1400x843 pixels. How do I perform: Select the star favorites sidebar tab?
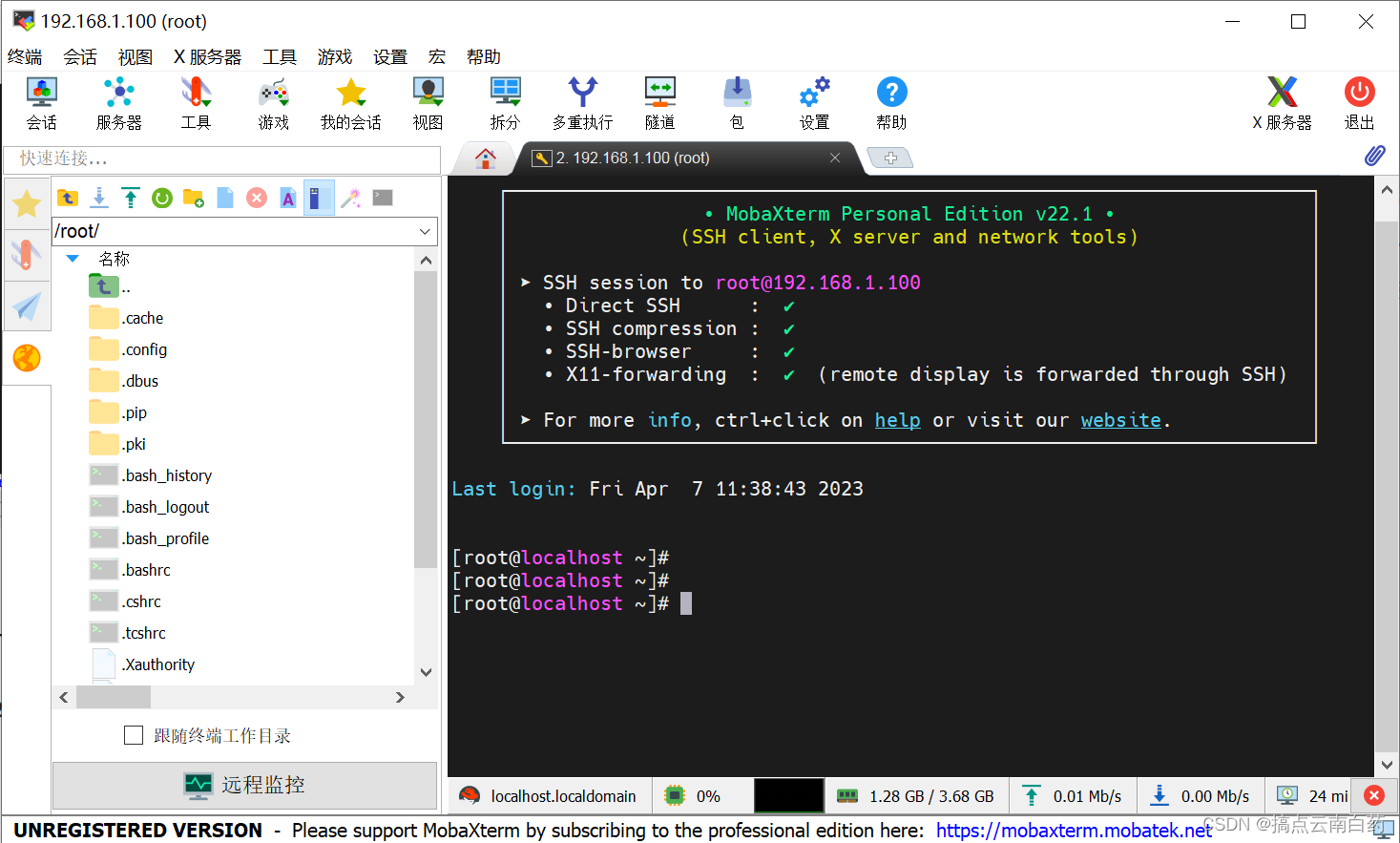pos(27,203)
